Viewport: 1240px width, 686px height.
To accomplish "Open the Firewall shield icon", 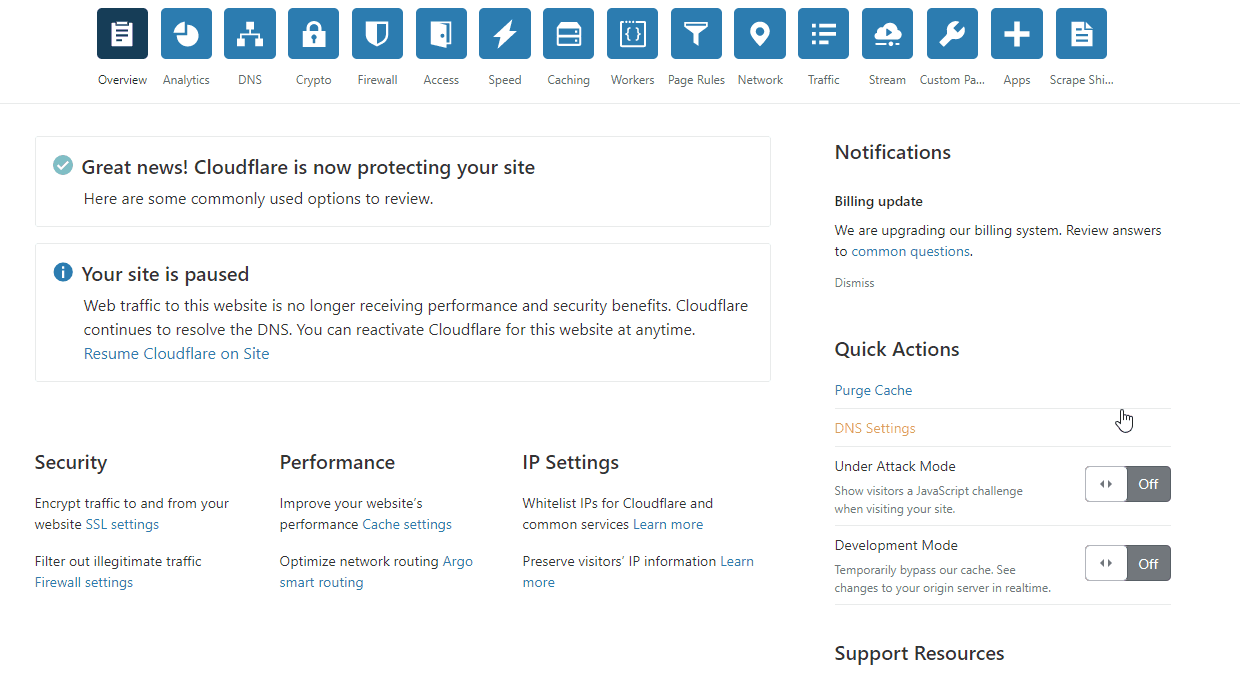I will [377, 34].
